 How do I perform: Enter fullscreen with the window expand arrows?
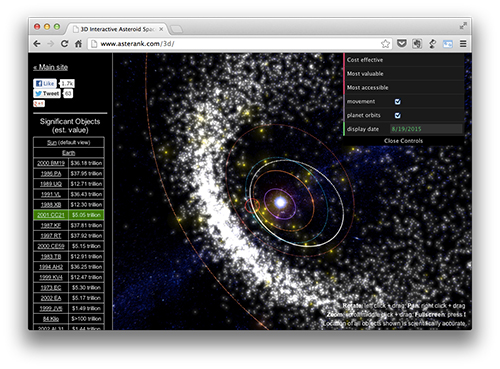tap(463, 26)
